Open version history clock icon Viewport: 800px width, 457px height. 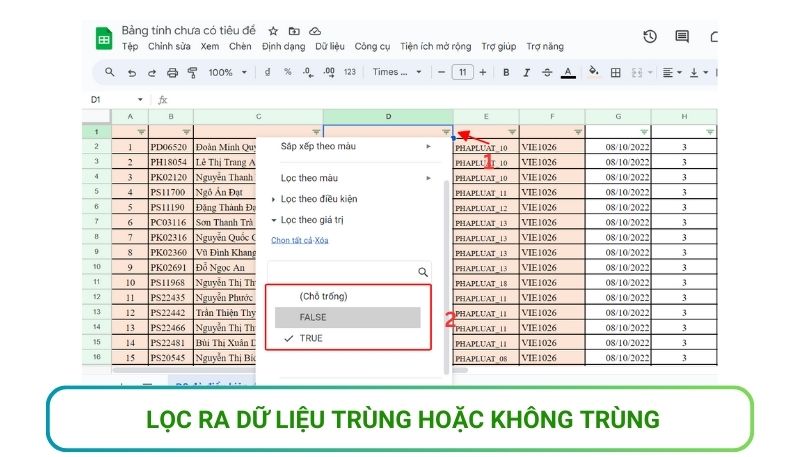[x=649, y=37]
